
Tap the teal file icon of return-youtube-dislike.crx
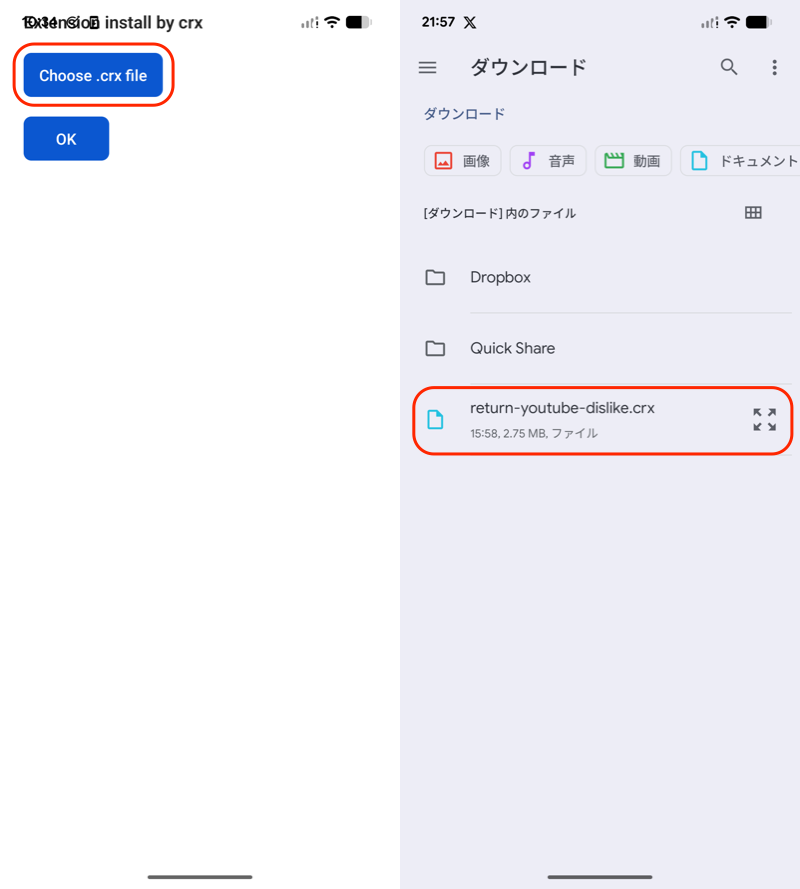pos(435,419)
